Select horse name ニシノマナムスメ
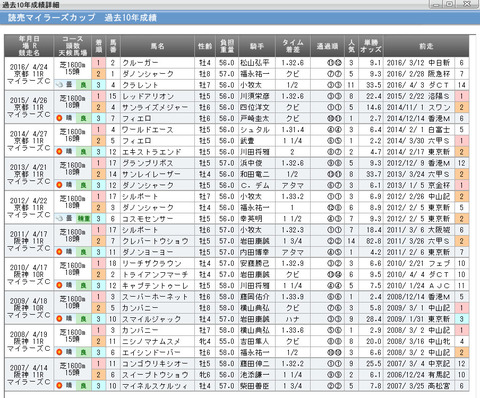The image size is (480, 398). [x=151, y=341]
